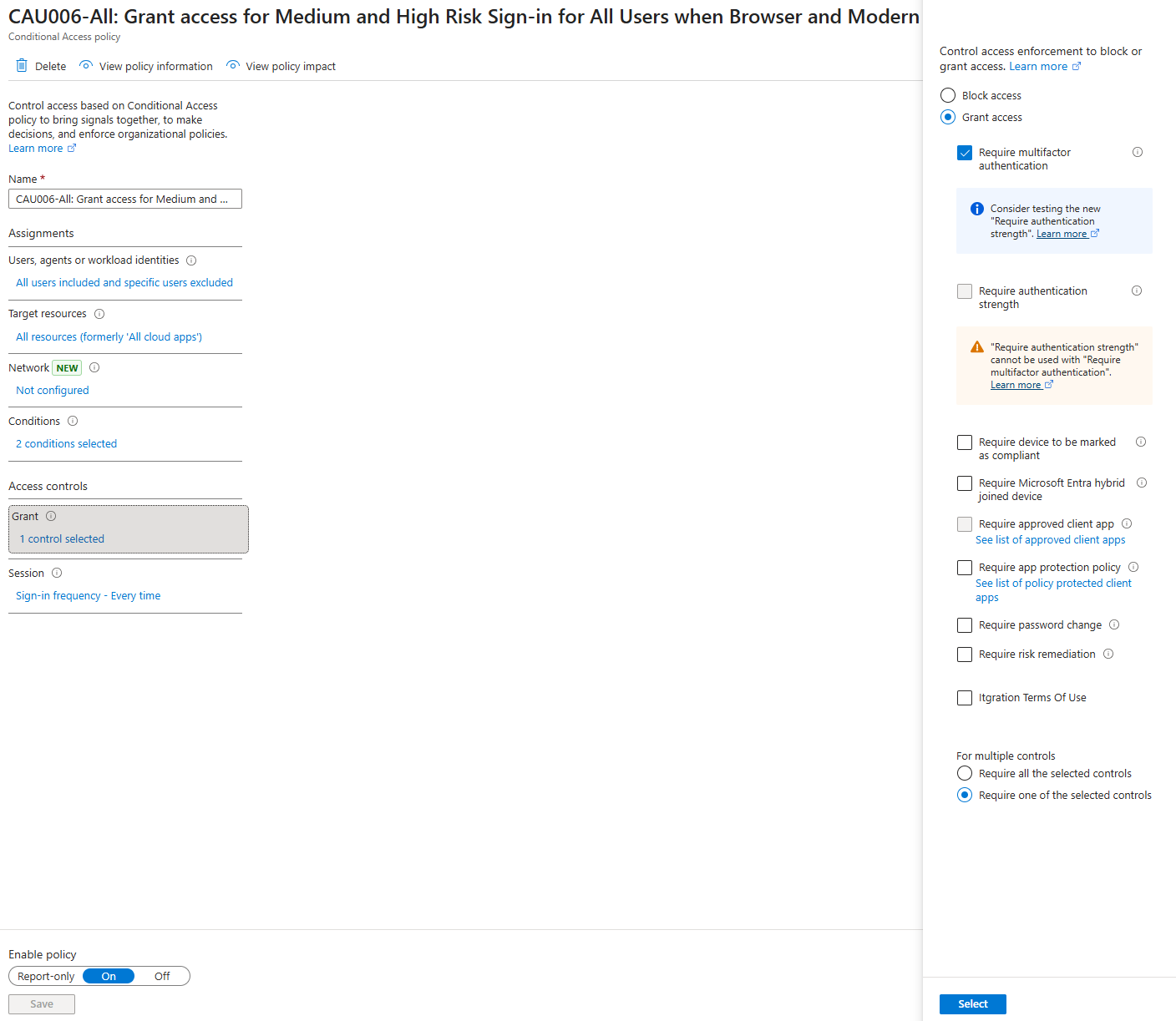Viewport: 1176px width, 1021px height.
Task: Click the policy Name text field
Action: tap(125, 199)
